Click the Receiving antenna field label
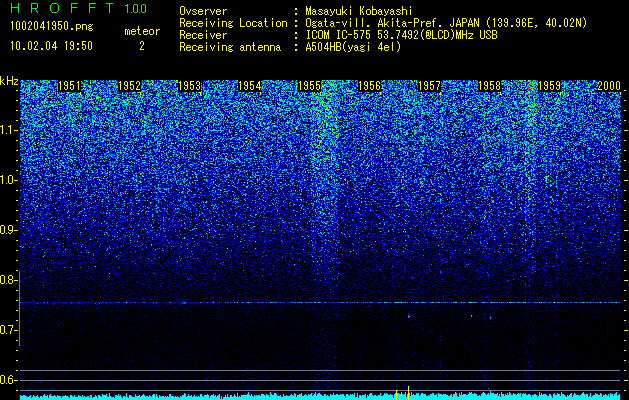Screen dimensions: 629x400 230,47
